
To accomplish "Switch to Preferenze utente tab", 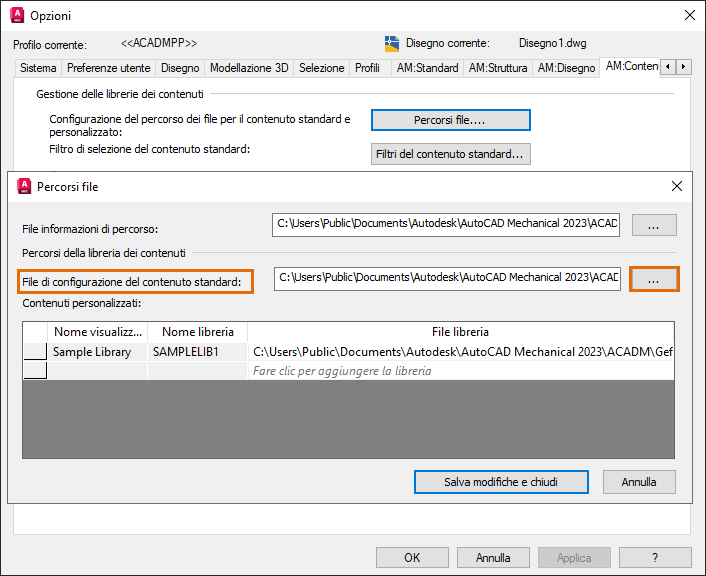I will click(109, 68).
